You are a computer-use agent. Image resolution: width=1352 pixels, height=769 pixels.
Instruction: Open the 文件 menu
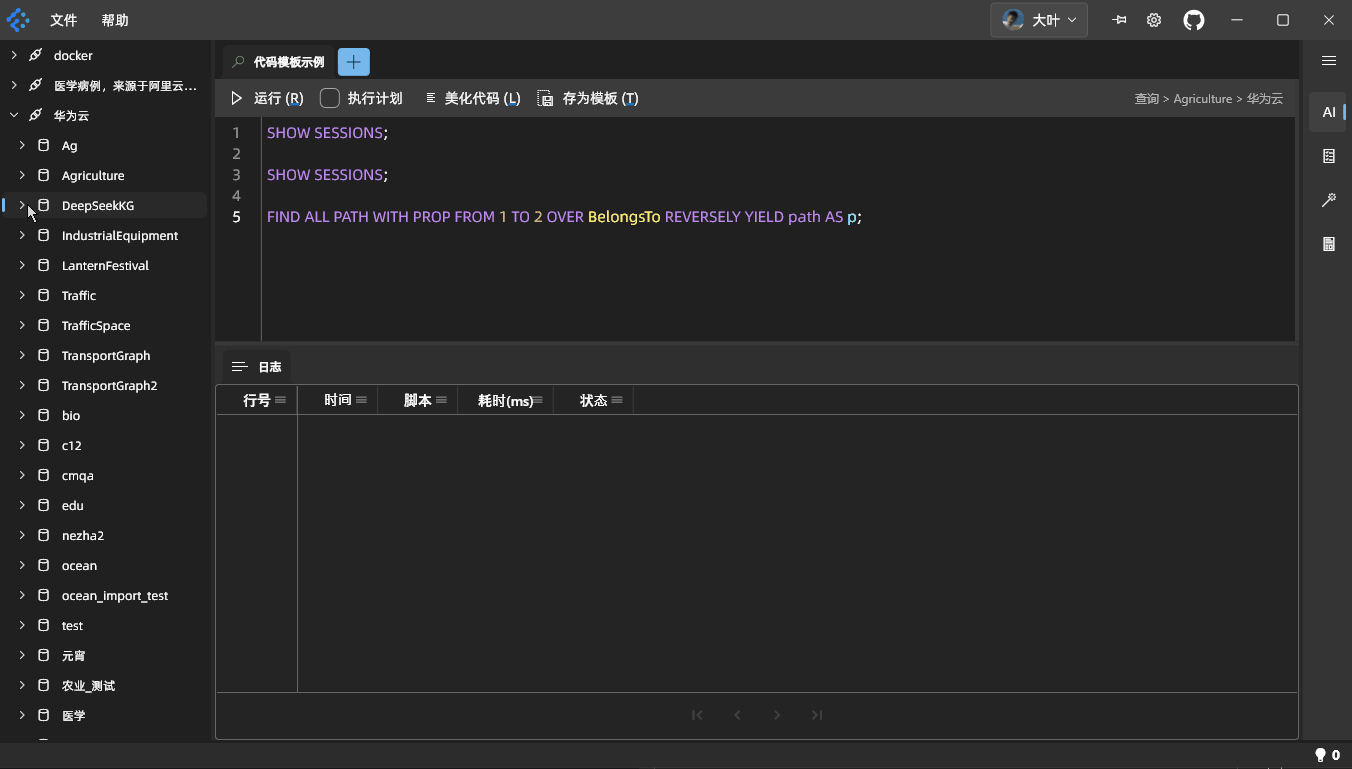tap(64, 20)
